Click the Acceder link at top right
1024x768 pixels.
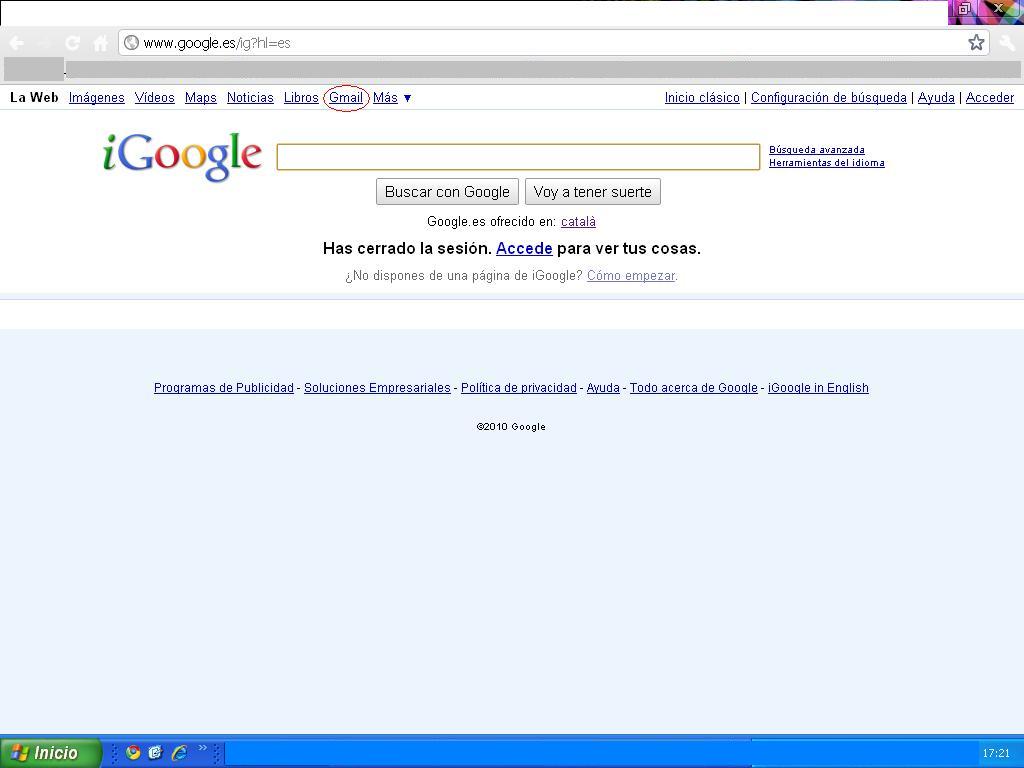click(990, 97)
